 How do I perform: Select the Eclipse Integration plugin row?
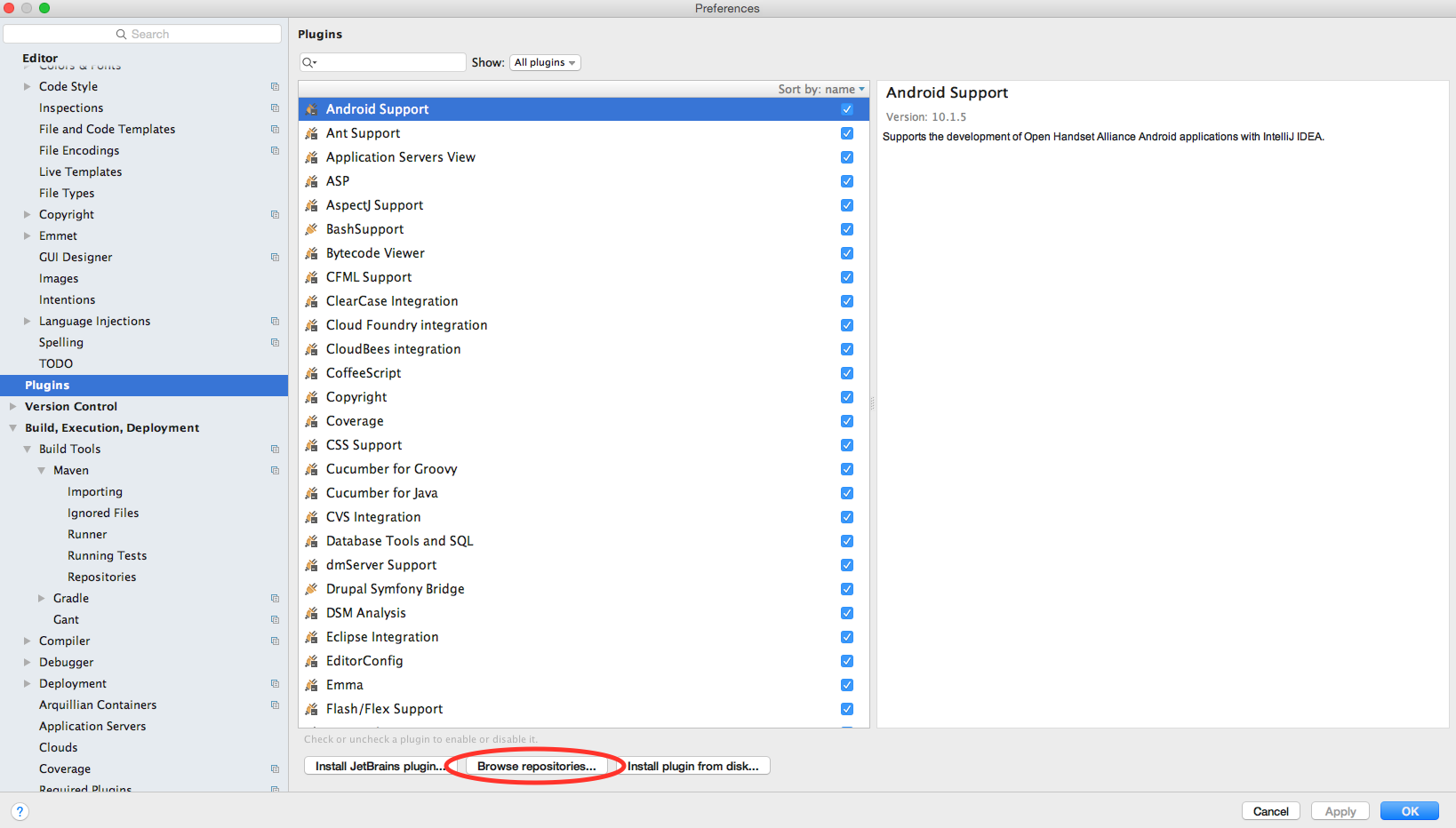pos(584,637)
